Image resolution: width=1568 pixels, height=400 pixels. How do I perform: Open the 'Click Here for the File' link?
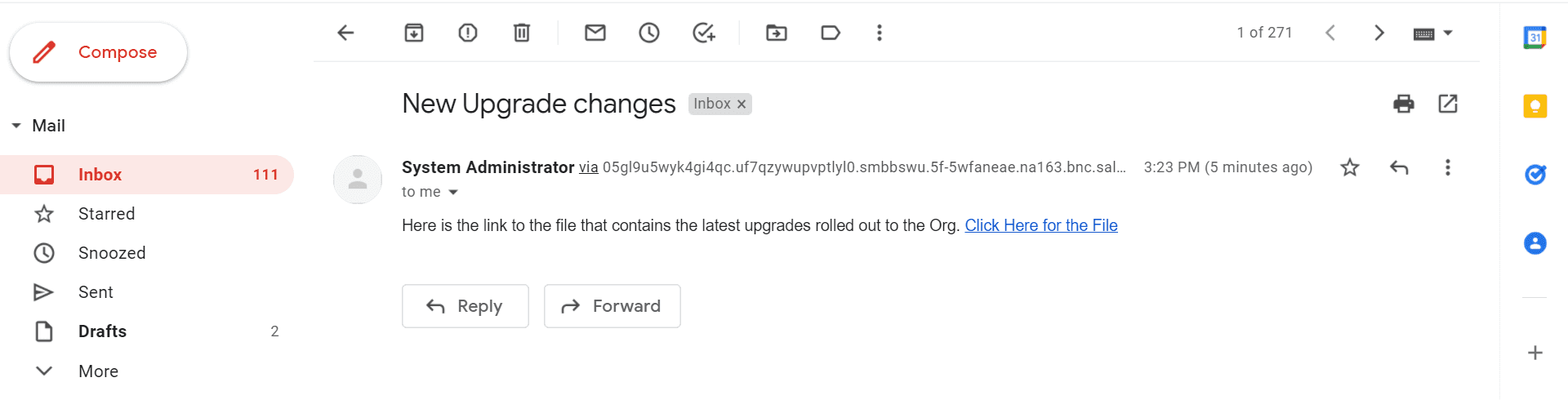click(x=1041, y=225)
